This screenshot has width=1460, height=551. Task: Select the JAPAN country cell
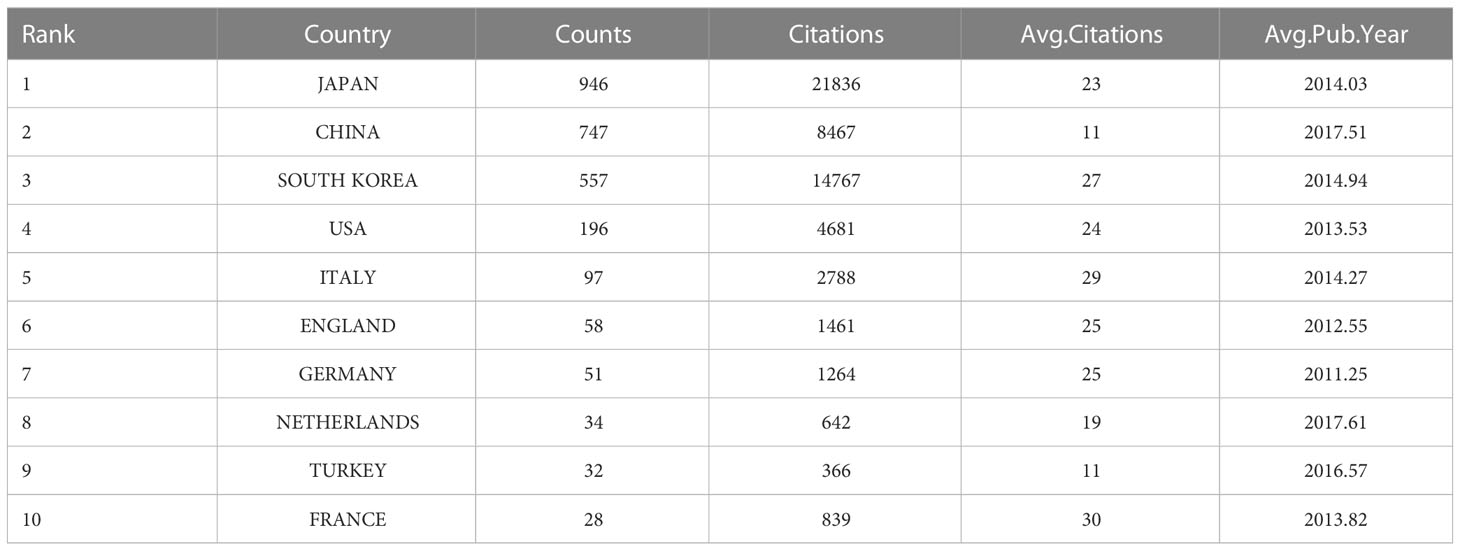point(347,84)
